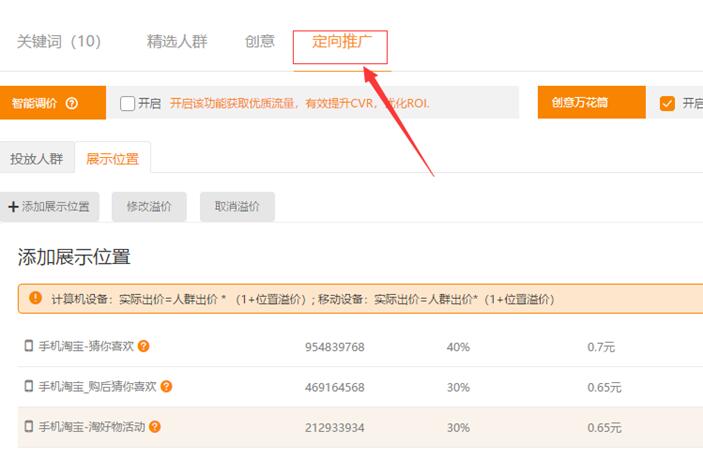Select the 定向推广 tab
Screen dimensions: 703x449
coord(340,41)
